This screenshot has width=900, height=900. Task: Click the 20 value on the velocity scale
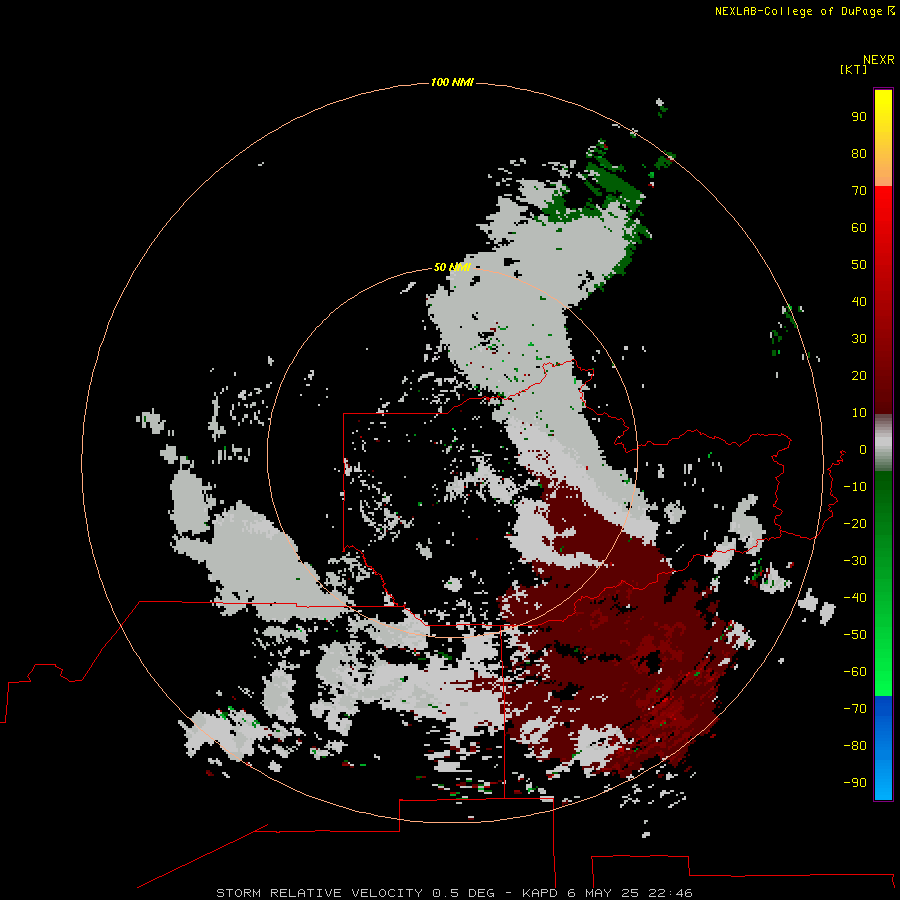coord(859,375)
